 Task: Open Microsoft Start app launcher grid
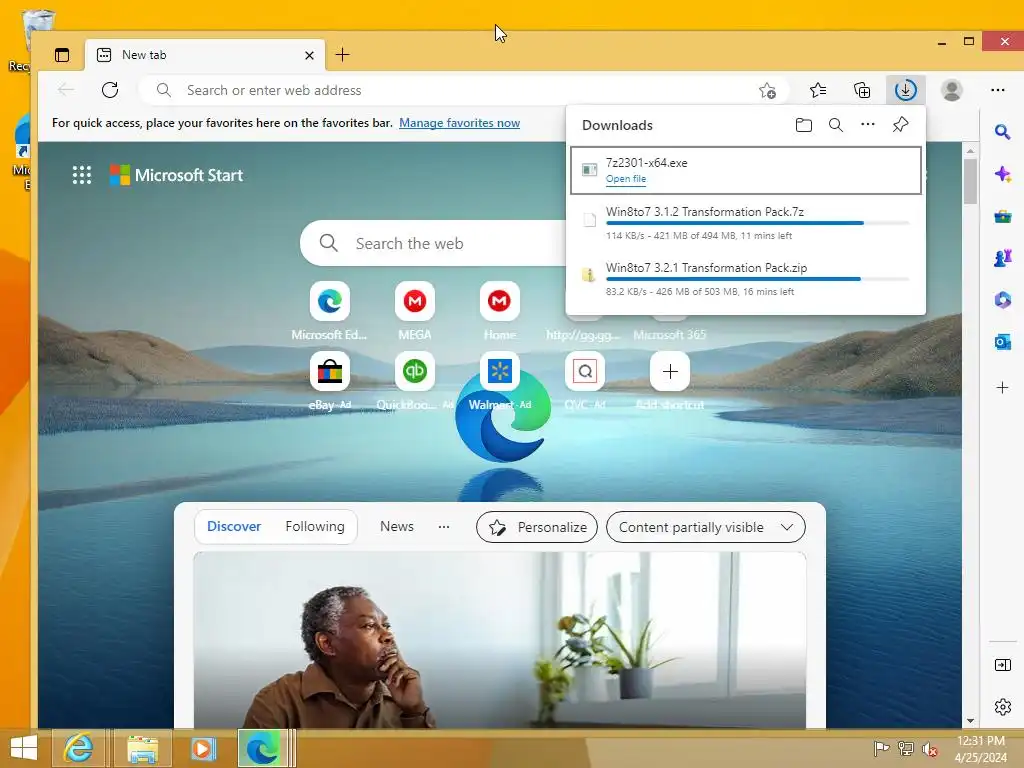[82, 175]
